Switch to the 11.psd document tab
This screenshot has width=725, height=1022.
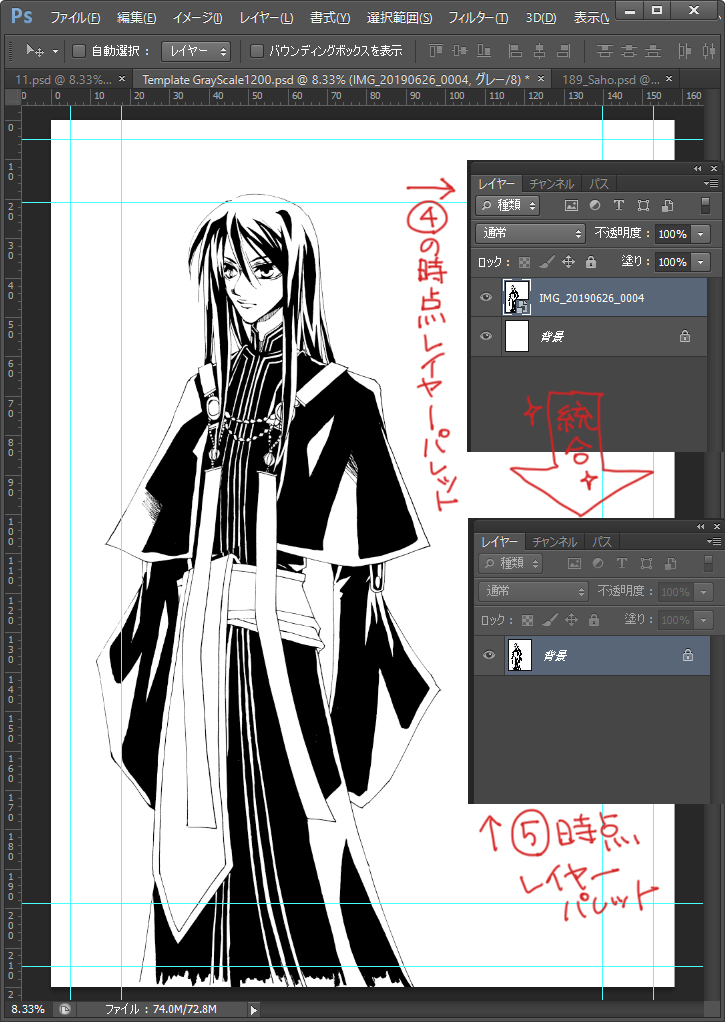[x=63, y=80]
